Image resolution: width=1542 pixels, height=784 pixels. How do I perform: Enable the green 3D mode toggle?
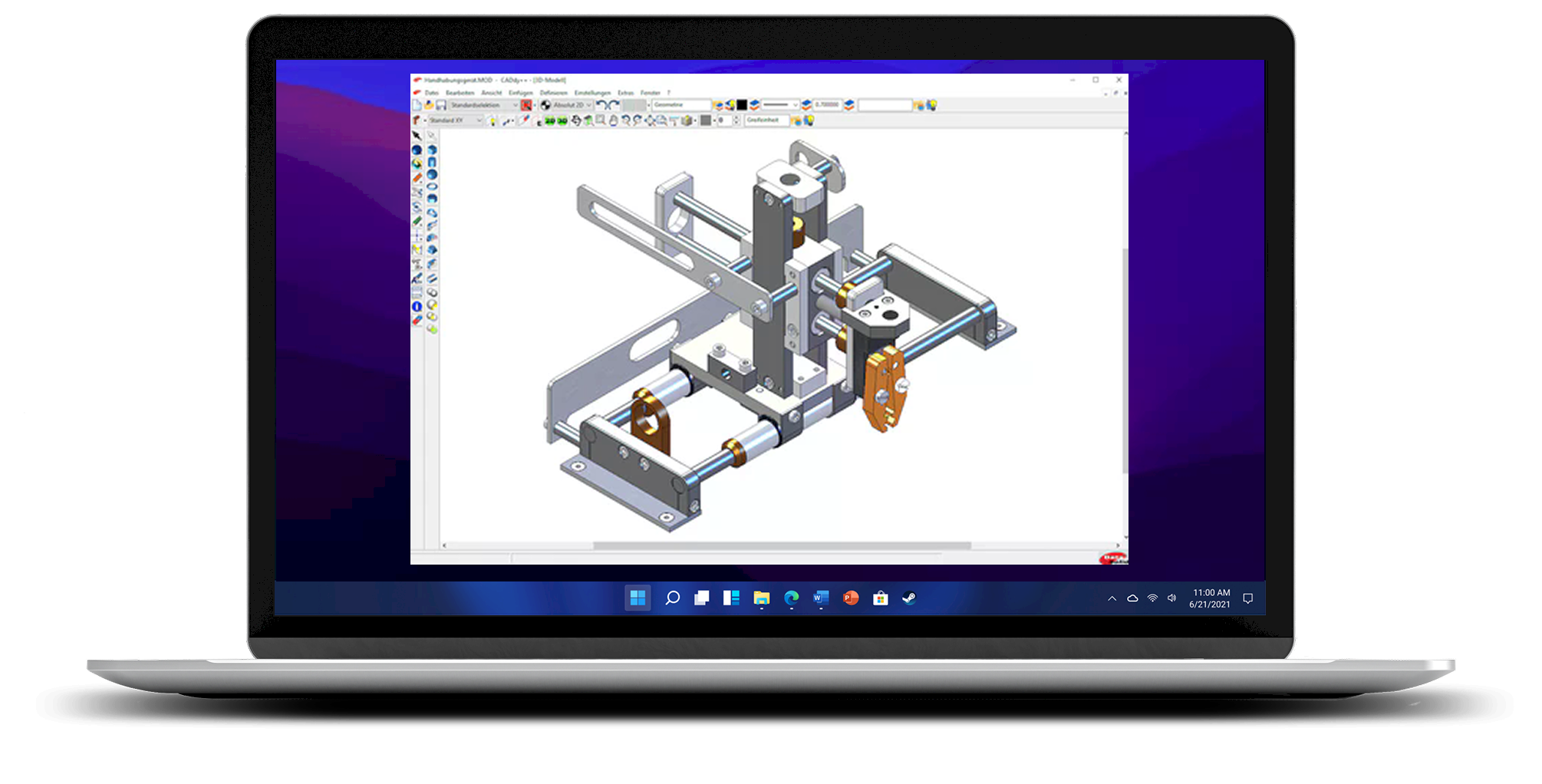562,120
